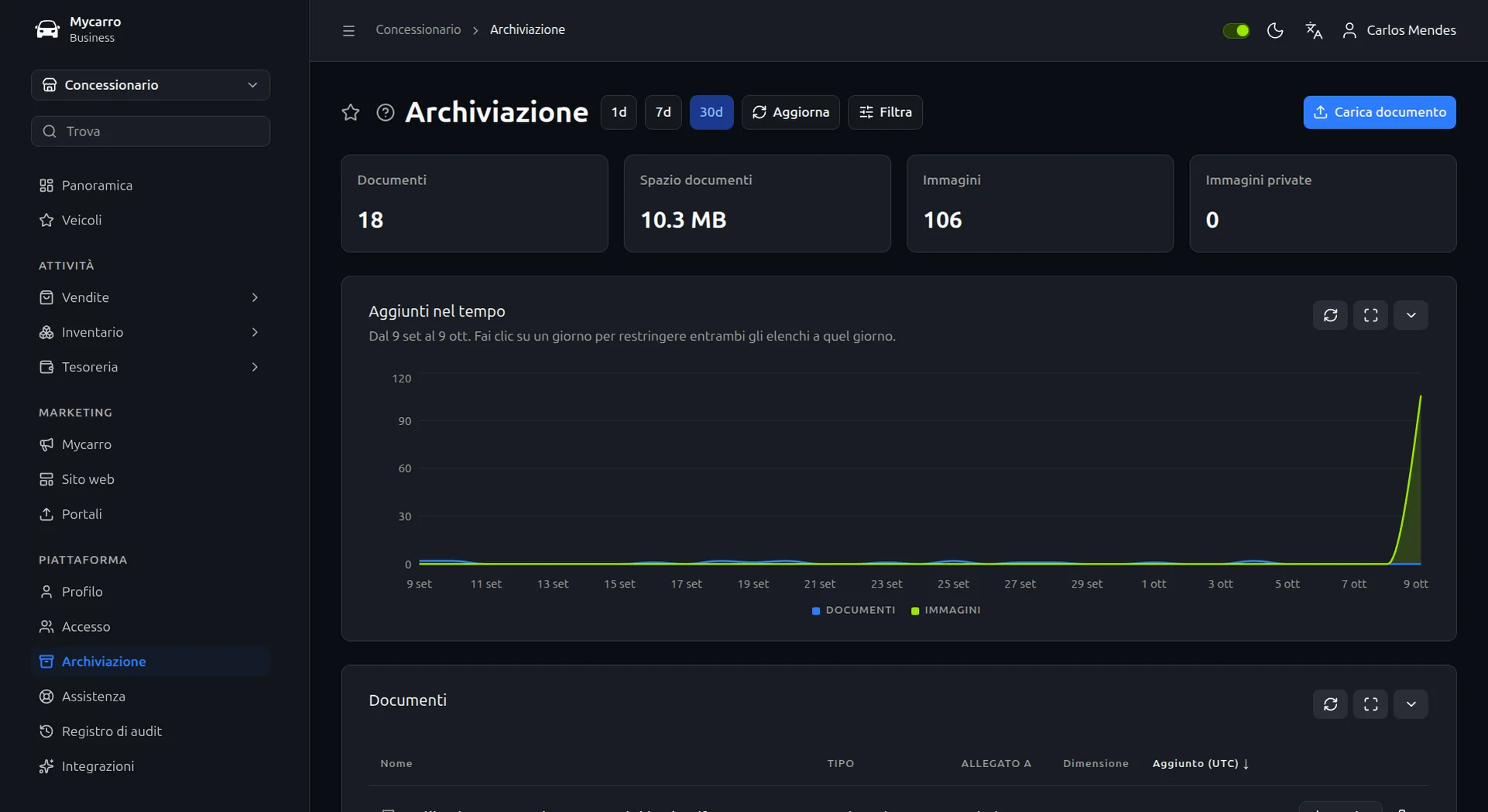Open Integrazioni page

pyautogui.click(x=150, y=766)
